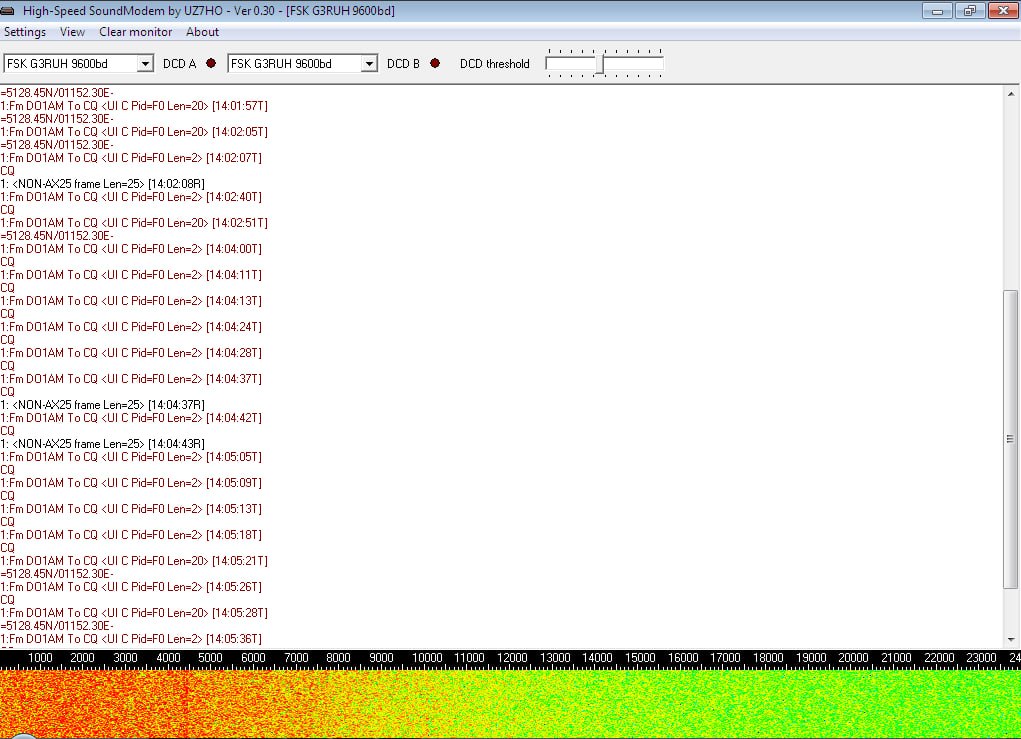Click the log line stamped [14:04:24T]
Screen dimensions: 1021x739
coord(131,328)
